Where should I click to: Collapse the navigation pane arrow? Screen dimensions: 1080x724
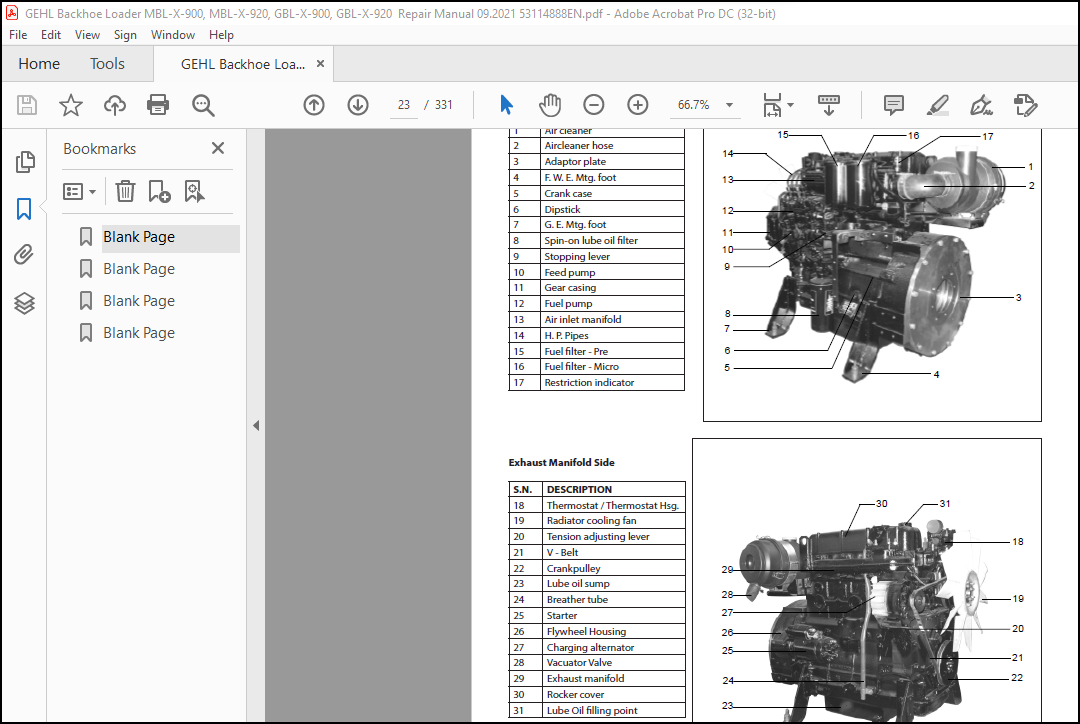256,426
